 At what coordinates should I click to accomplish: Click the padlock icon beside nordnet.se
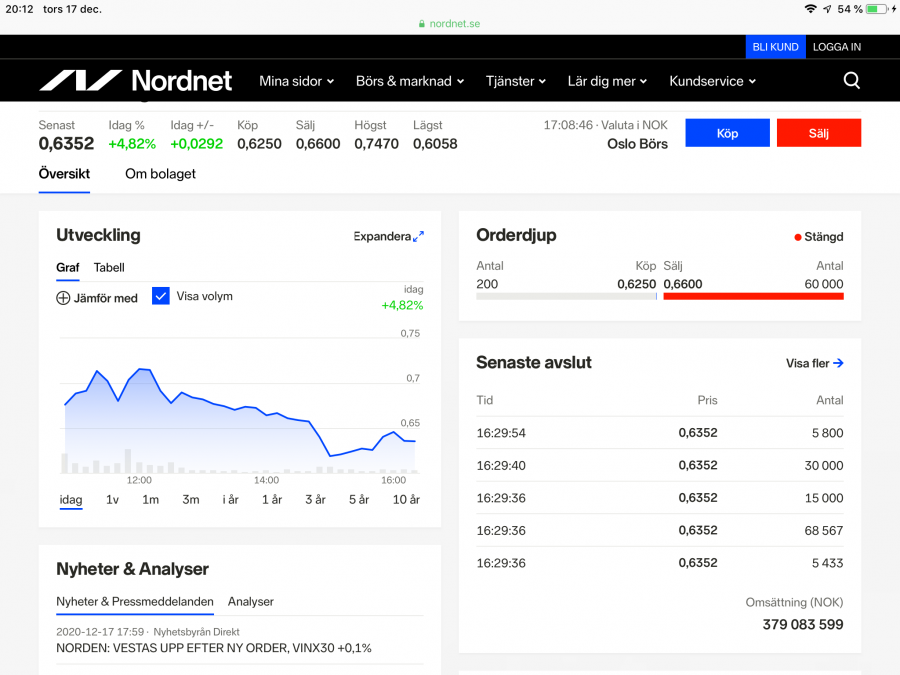423,24
